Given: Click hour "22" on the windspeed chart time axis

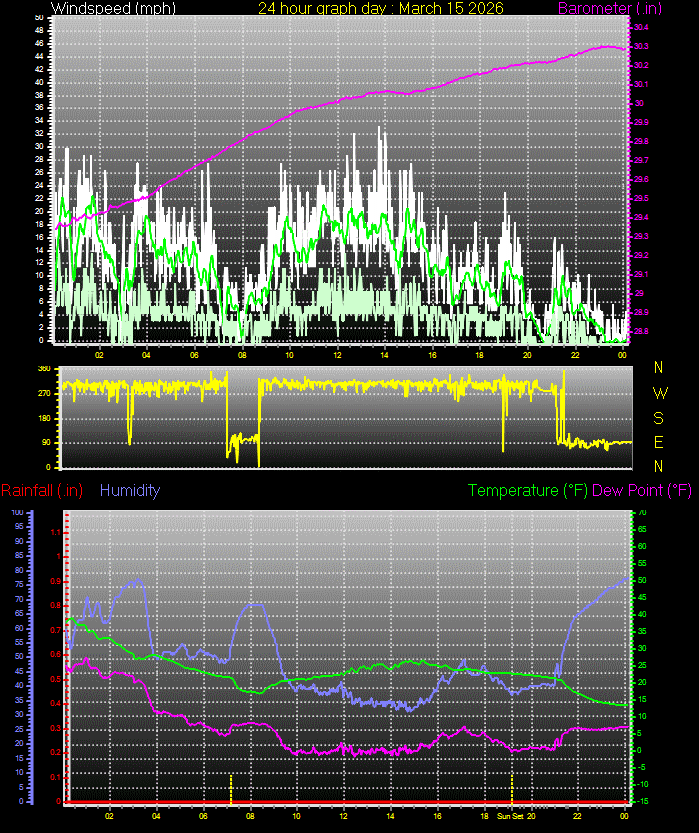Looking at the screenshot, I should point(575,355).
